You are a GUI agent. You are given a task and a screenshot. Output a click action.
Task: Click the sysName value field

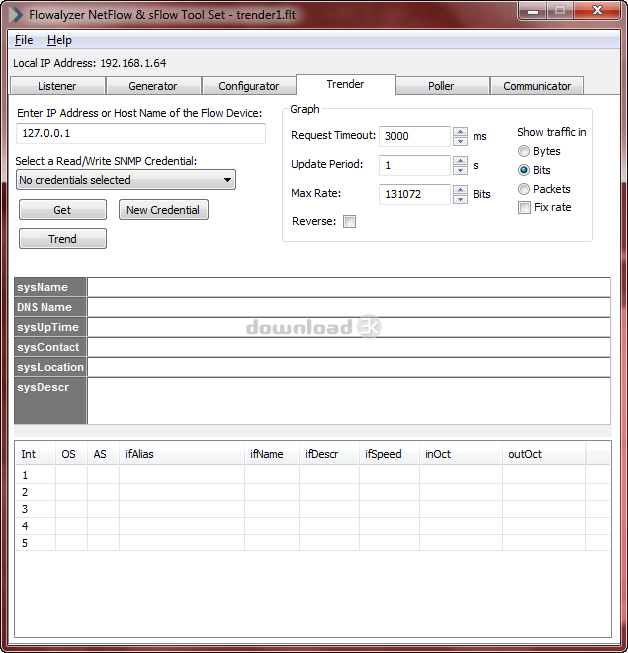[349, 287]
